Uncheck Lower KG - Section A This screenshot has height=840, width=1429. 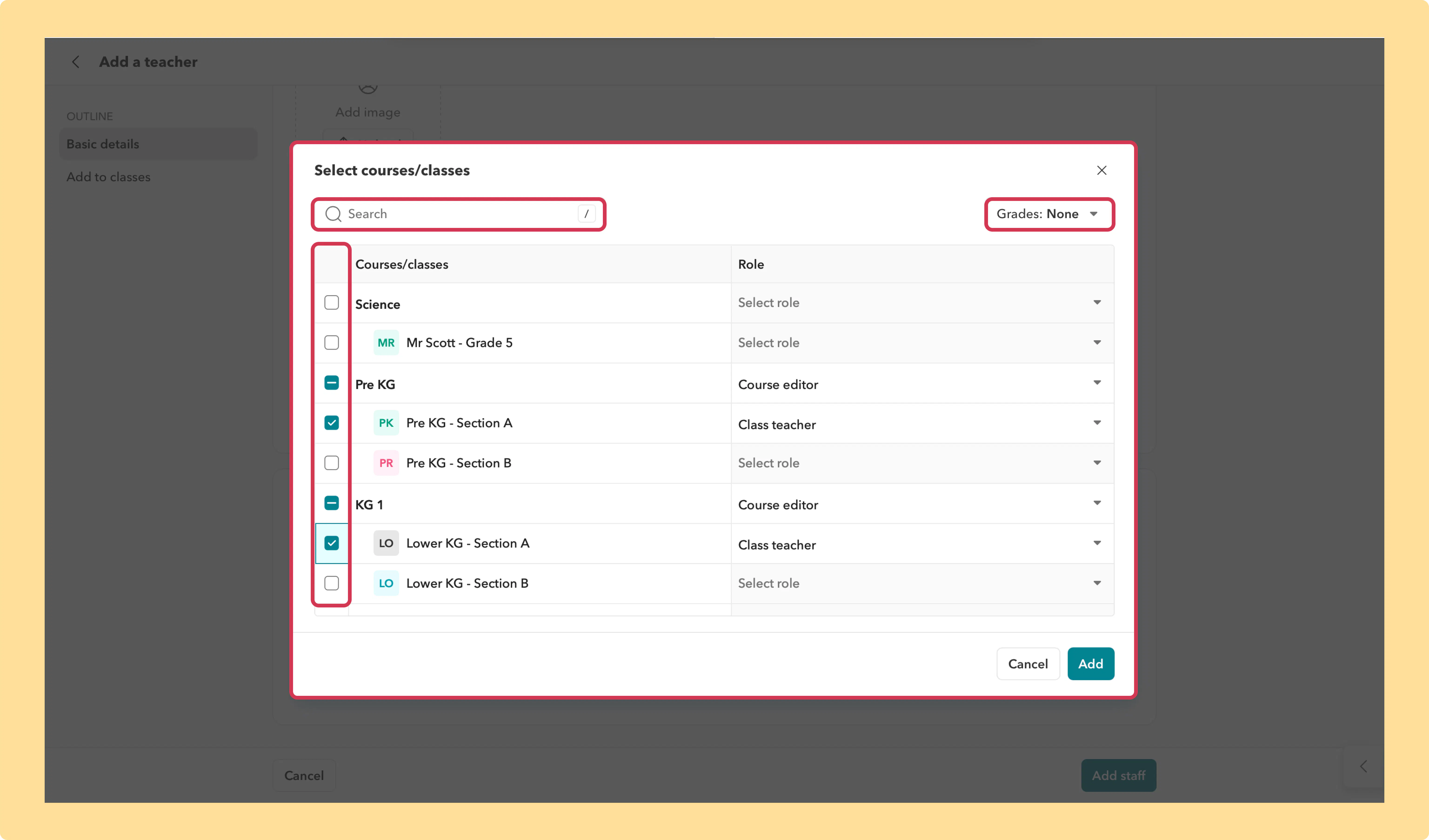(332, 543)
